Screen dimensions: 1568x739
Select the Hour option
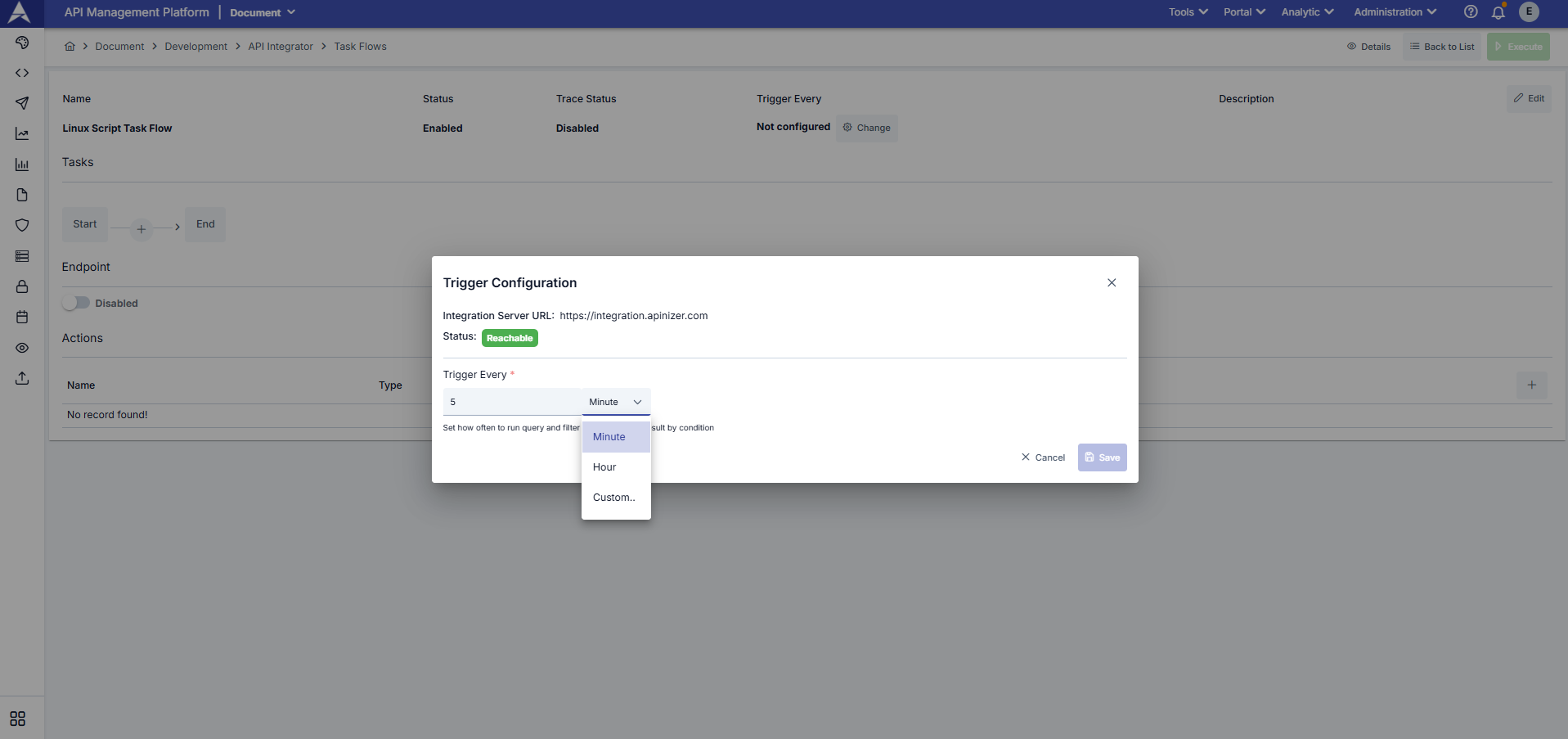[605, 467]
